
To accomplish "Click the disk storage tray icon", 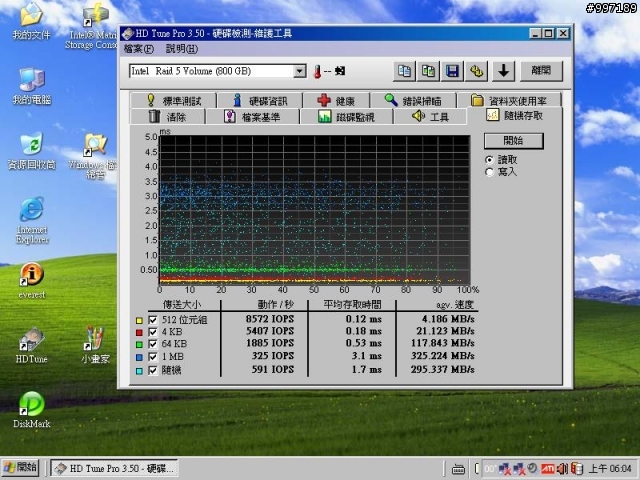I will coord(576,468).
